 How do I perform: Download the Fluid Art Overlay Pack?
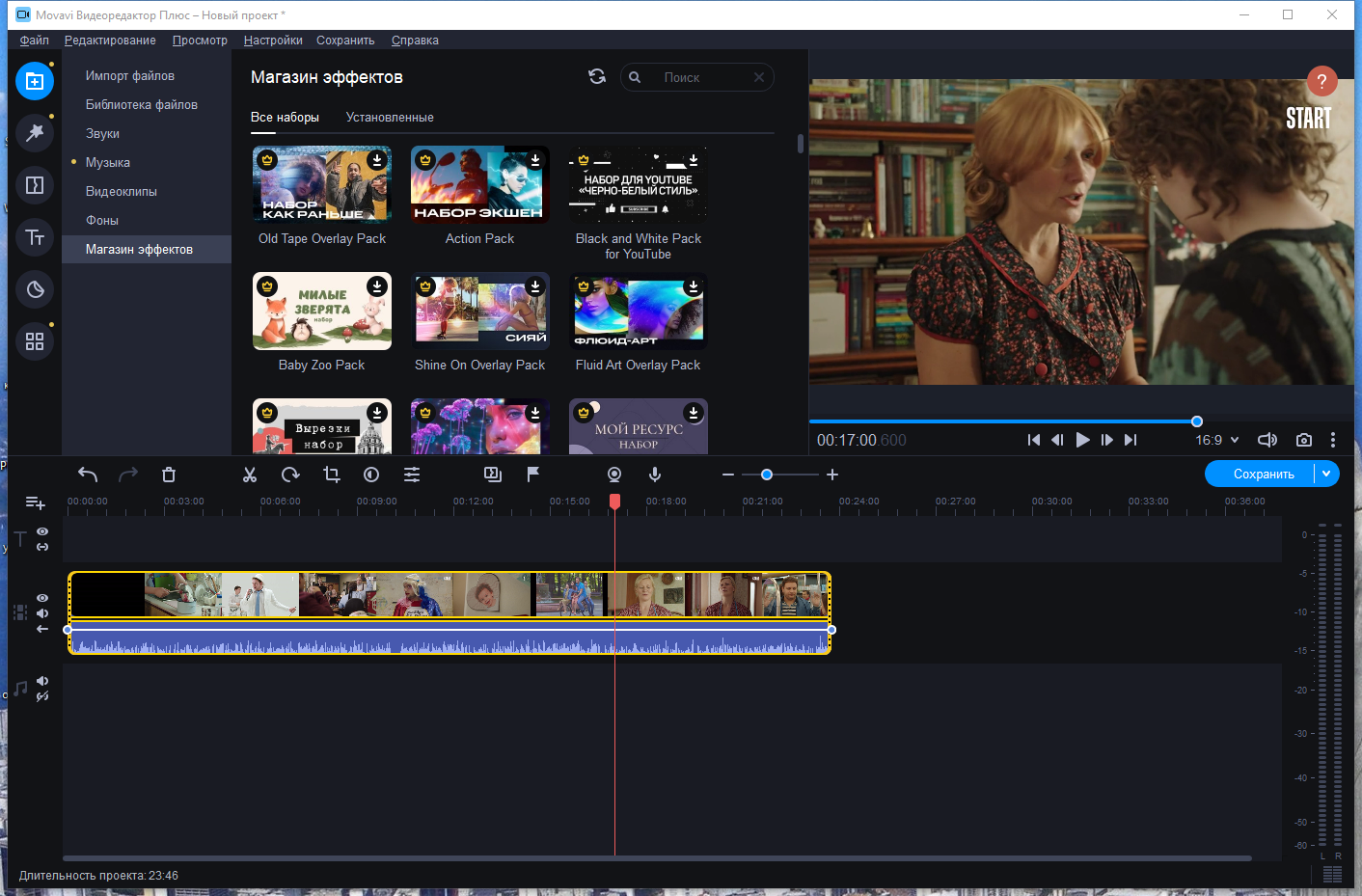(694, 286)
